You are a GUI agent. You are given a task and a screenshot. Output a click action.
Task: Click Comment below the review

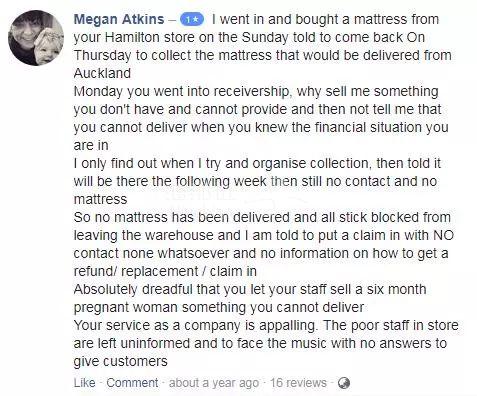coord(132,383)
